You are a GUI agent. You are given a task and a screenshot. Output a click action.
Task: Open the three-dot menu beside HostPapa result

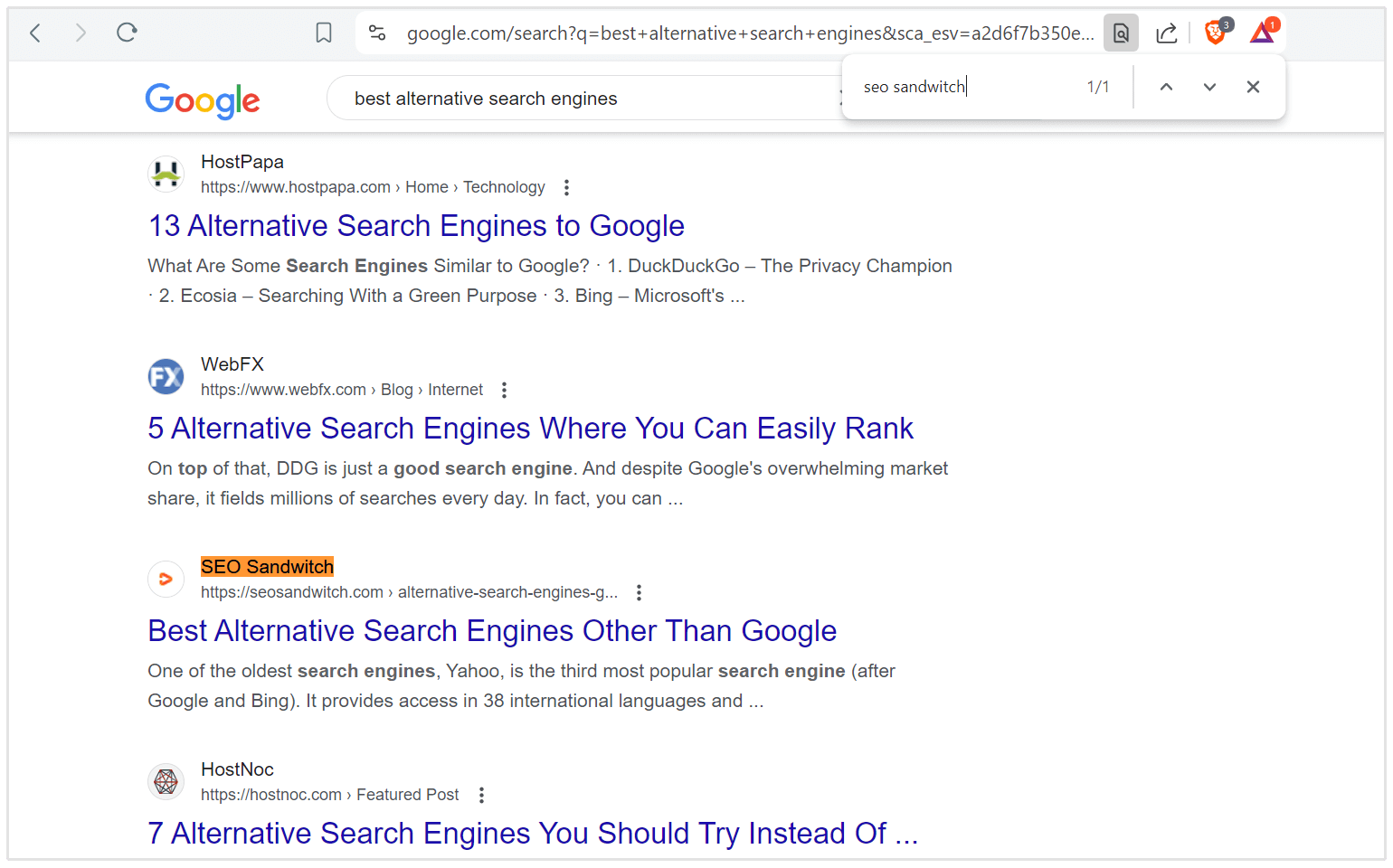click(x=566, y=187)
